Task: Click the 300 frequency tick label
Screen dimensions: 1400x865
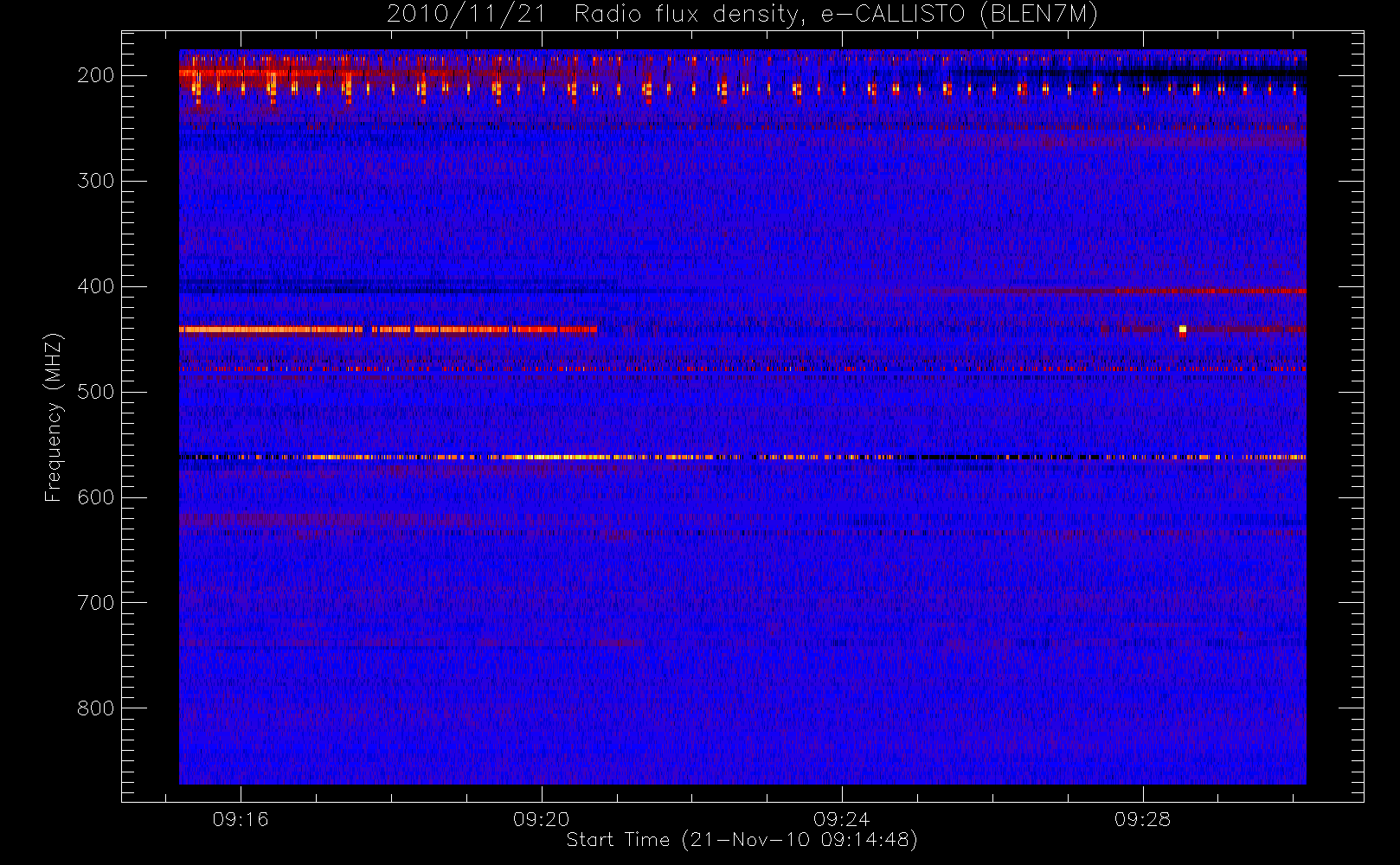Action: pos(96,181)
